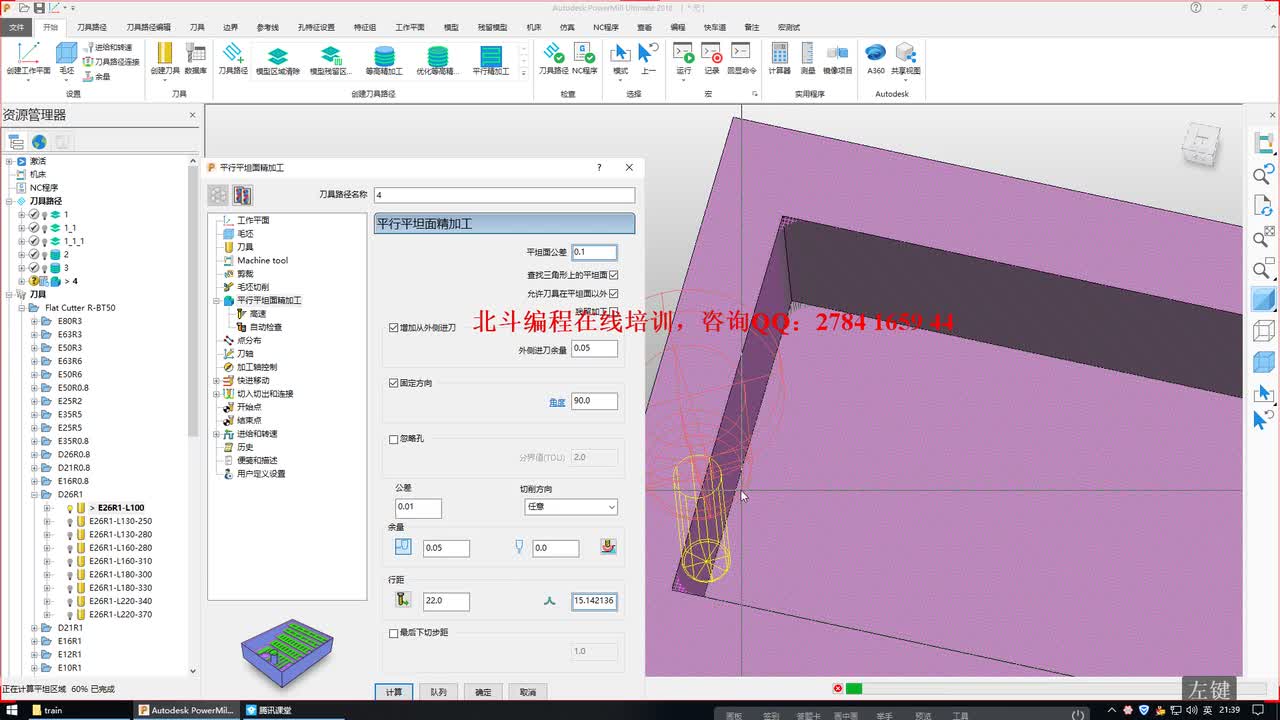The image size is (1280, 720).
Task: Open the 文件 menu tab
Action: (x=16, y=27)
